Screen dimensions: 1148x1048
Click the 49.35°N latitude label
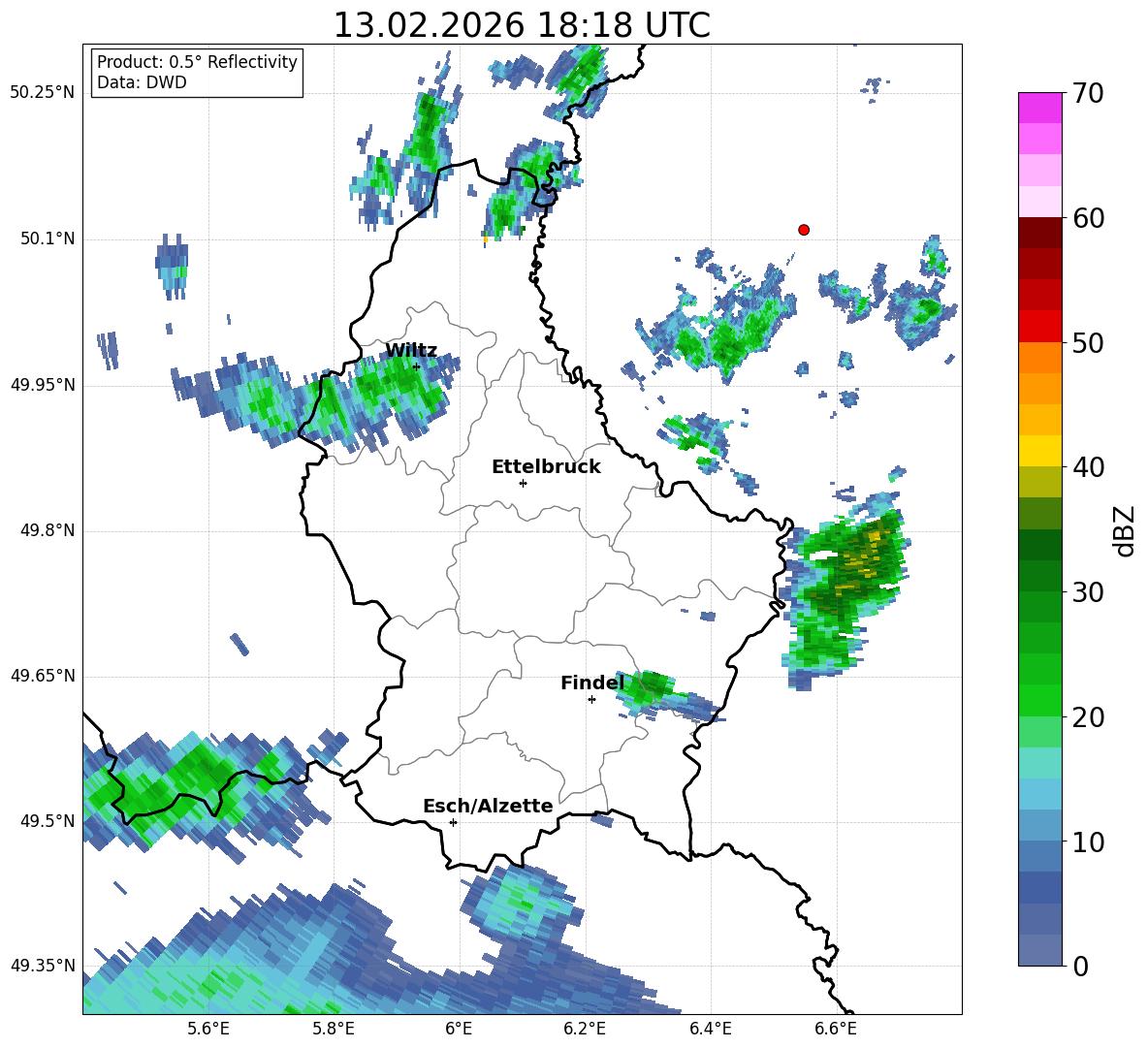pyautogui.click(x=43, y=966)
